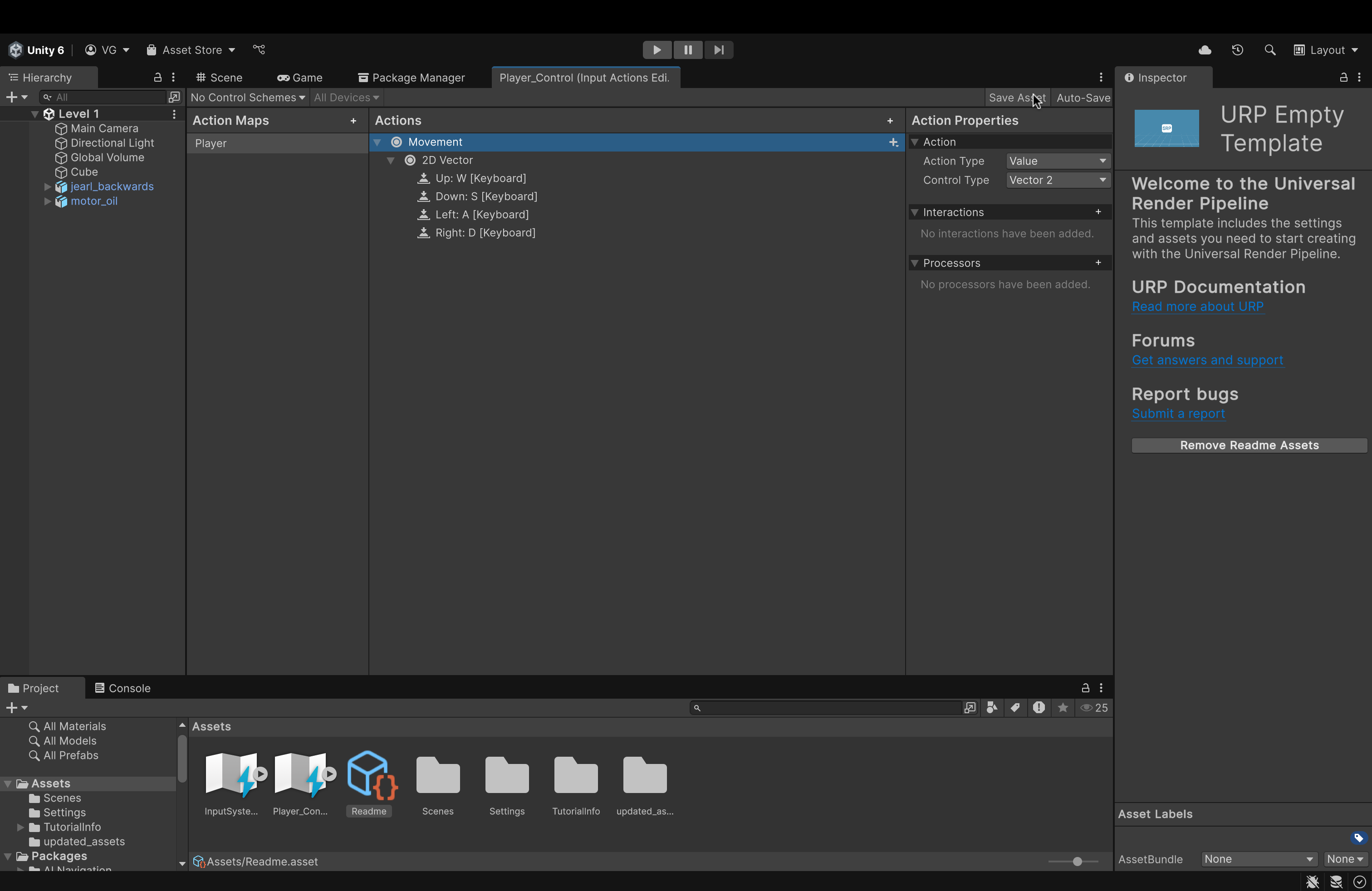Screen dimensions: 1372x891
Task: Click the asset labels tag icon
Action: pos(1358,838)
